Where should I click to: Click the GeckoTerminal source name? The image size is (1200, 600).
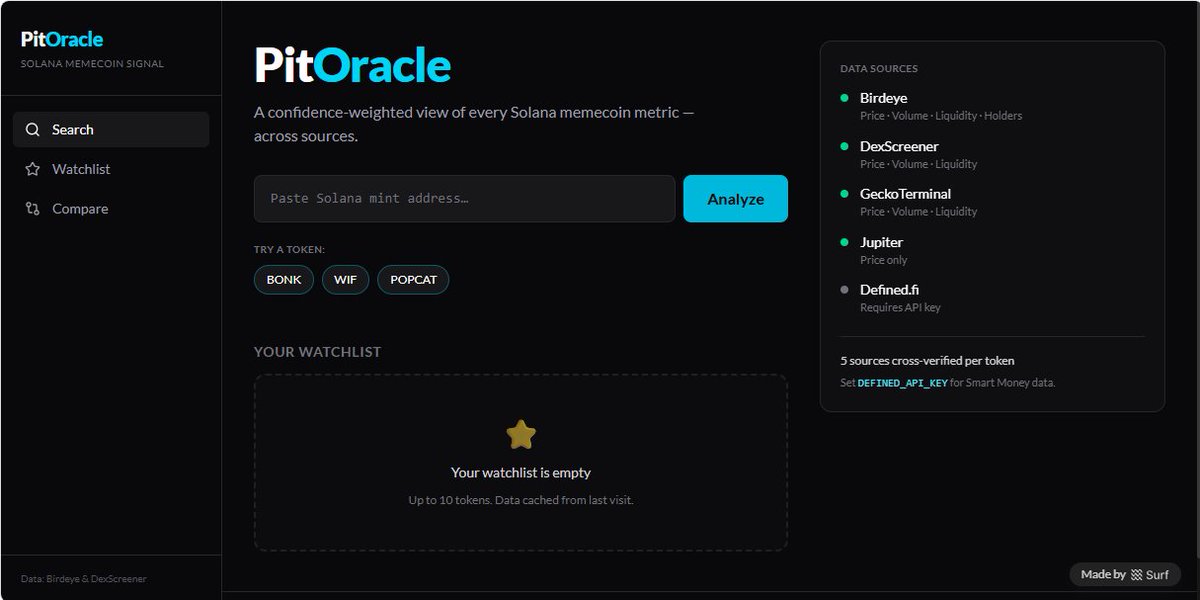(x=905, y=194)
